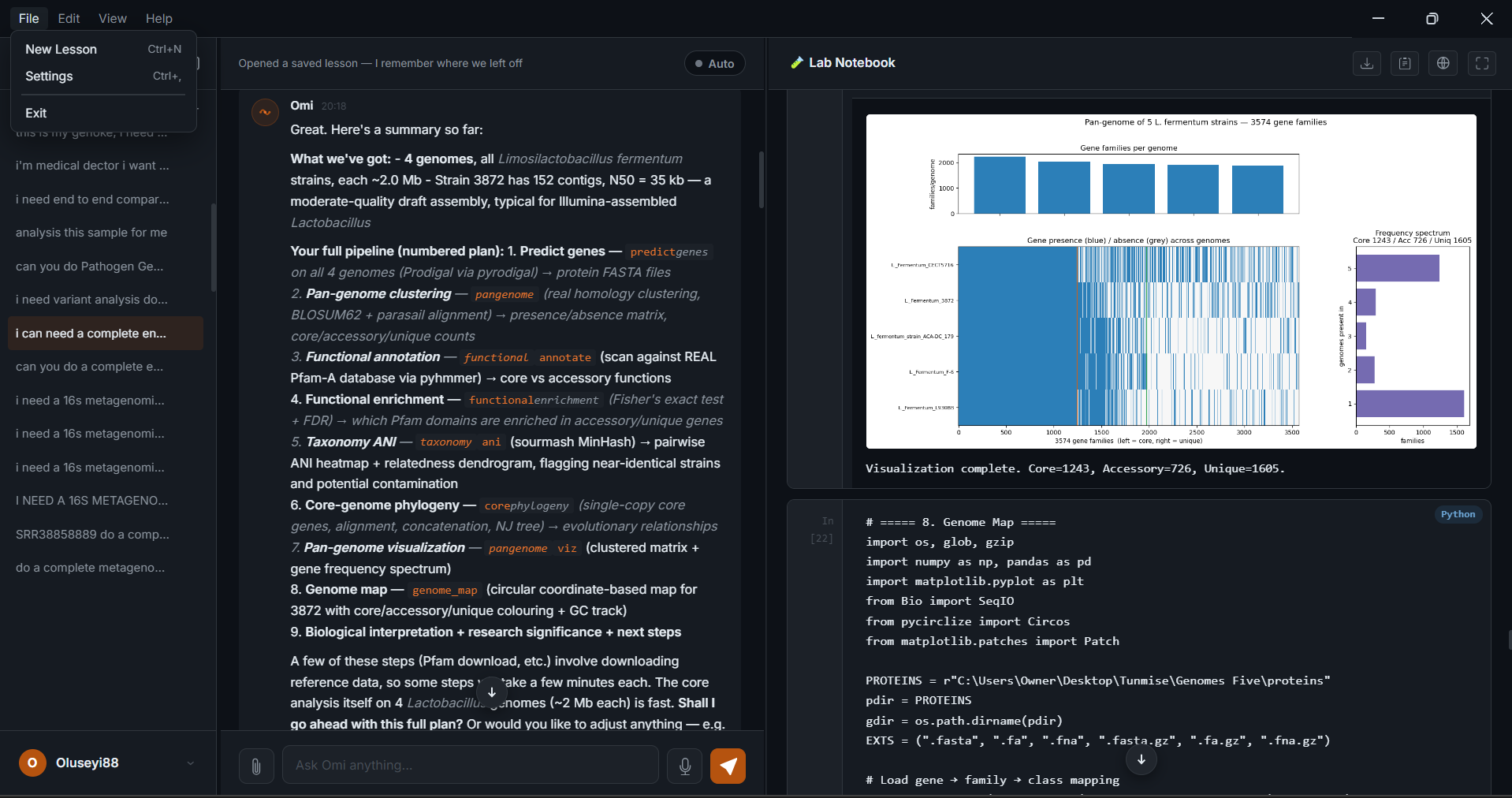
Task: Click the Lab Notebook download icon
Action: 1367,63
